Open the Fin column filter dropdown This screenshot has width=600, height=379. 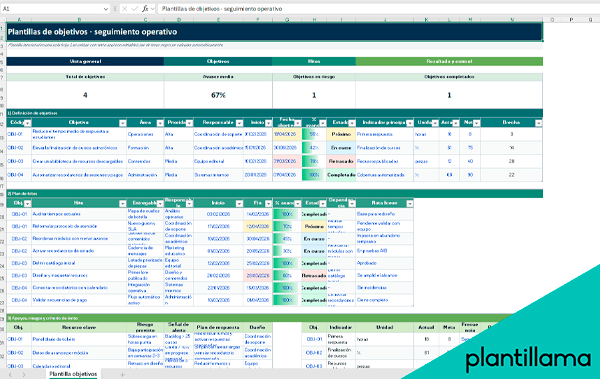tap(268, 203)
